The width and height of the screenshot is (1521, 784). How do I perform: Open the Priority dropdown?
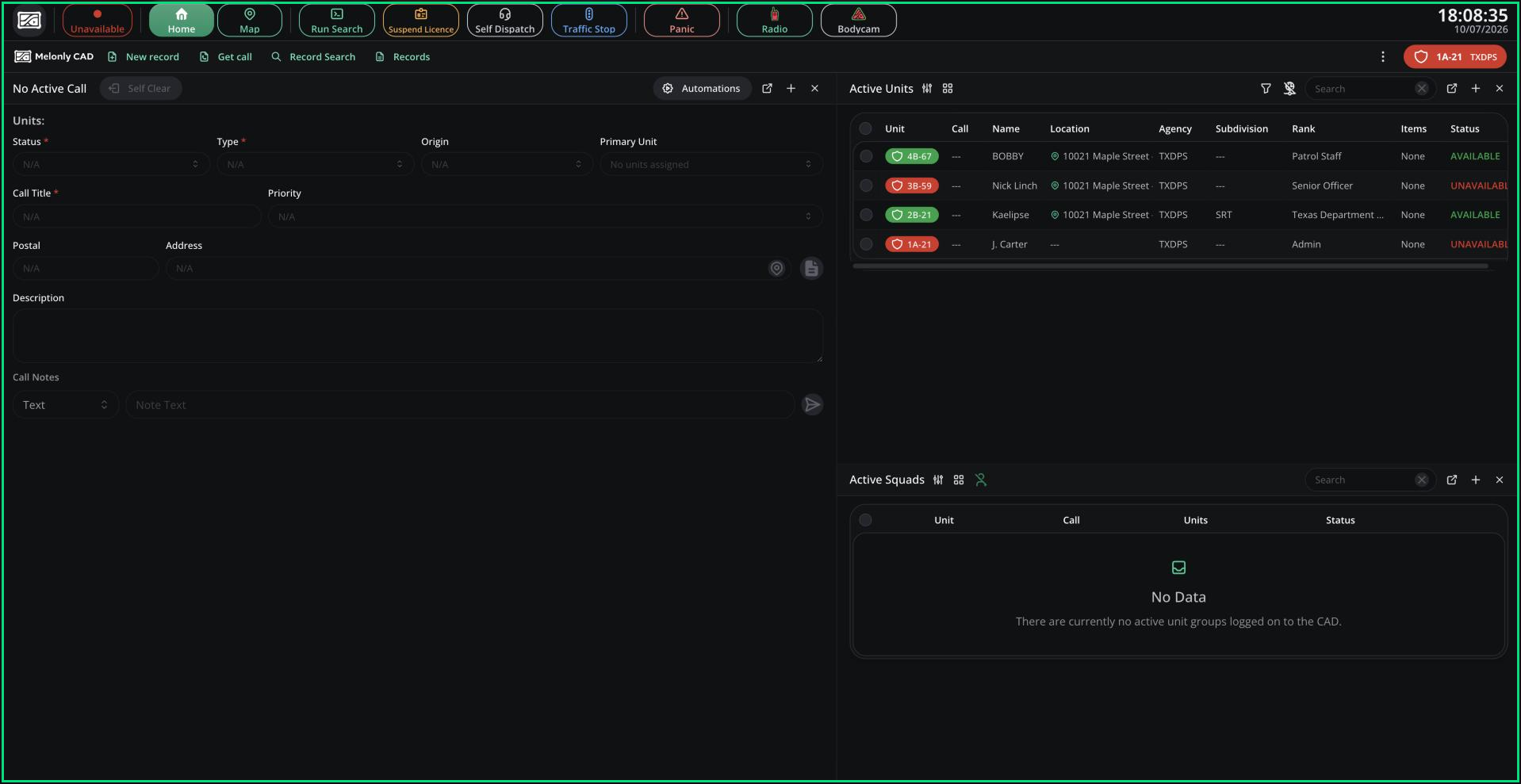(x=545, y=216)
